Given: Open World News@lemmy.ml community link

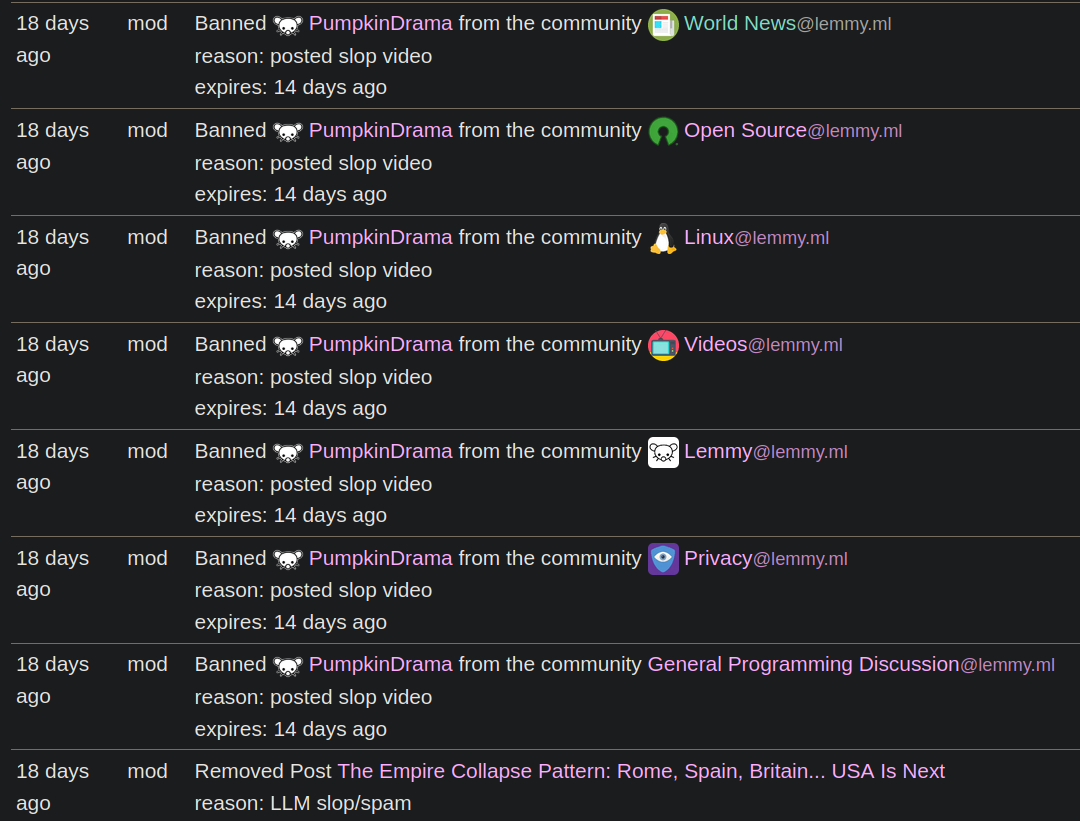Looking at the screenshot, I should point(787,23).
